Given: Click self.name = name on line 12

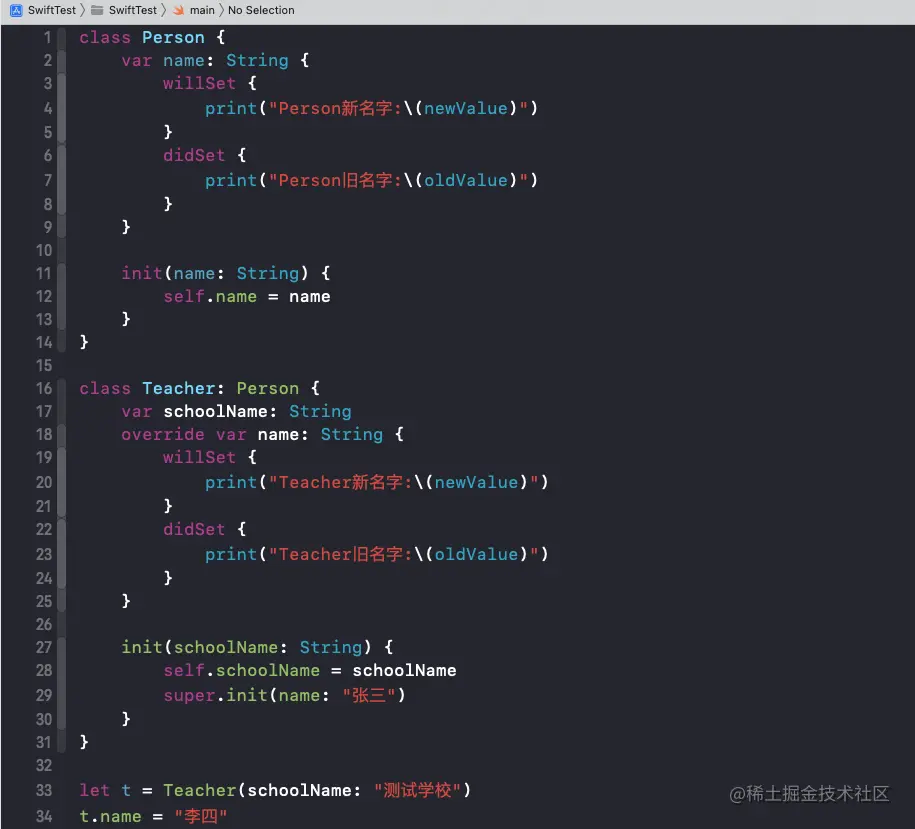Looking at the screenshot, I should tap(247, 296).
